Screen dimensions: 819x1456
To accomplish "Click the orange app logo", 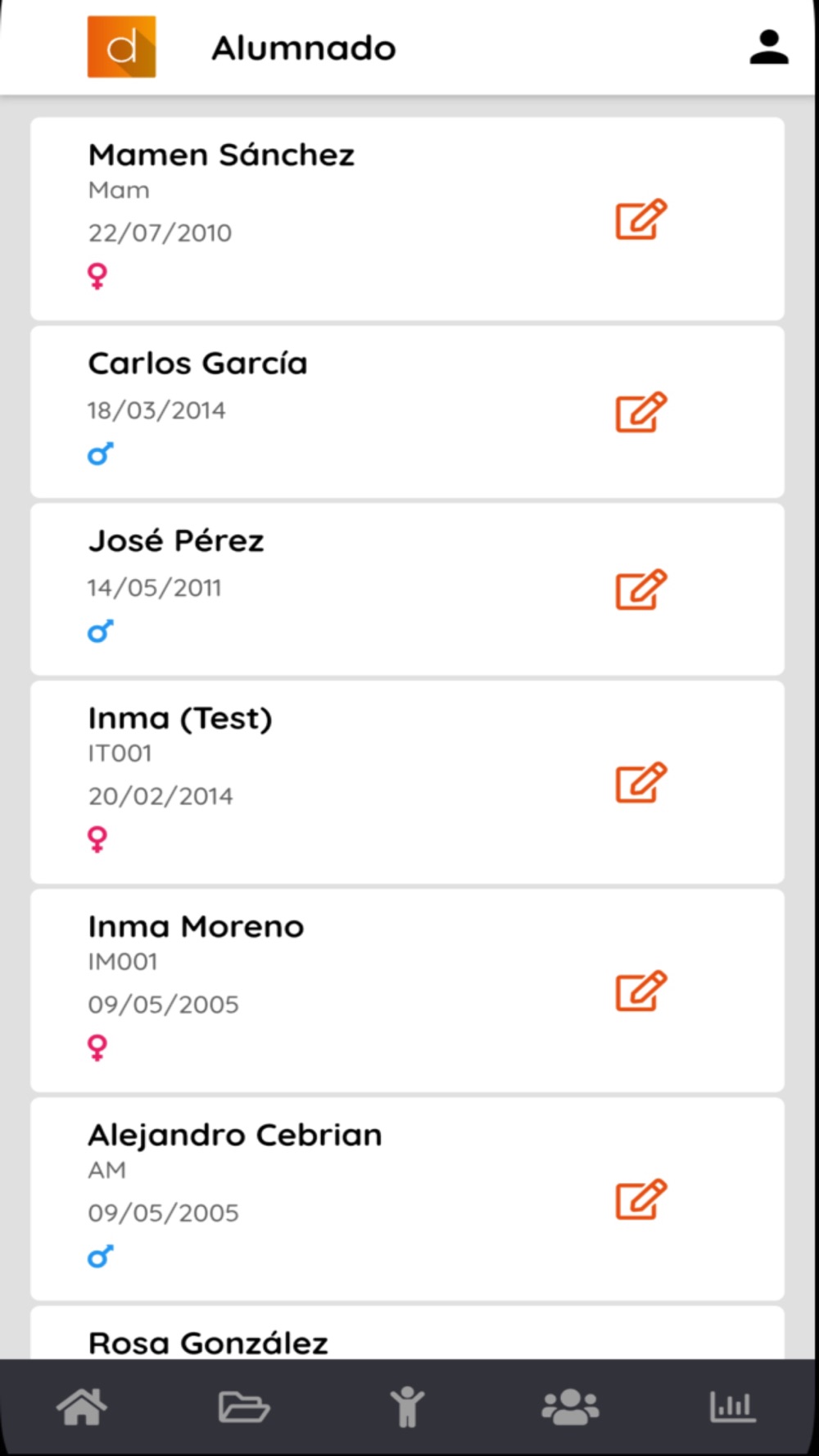I will (121, 47).
